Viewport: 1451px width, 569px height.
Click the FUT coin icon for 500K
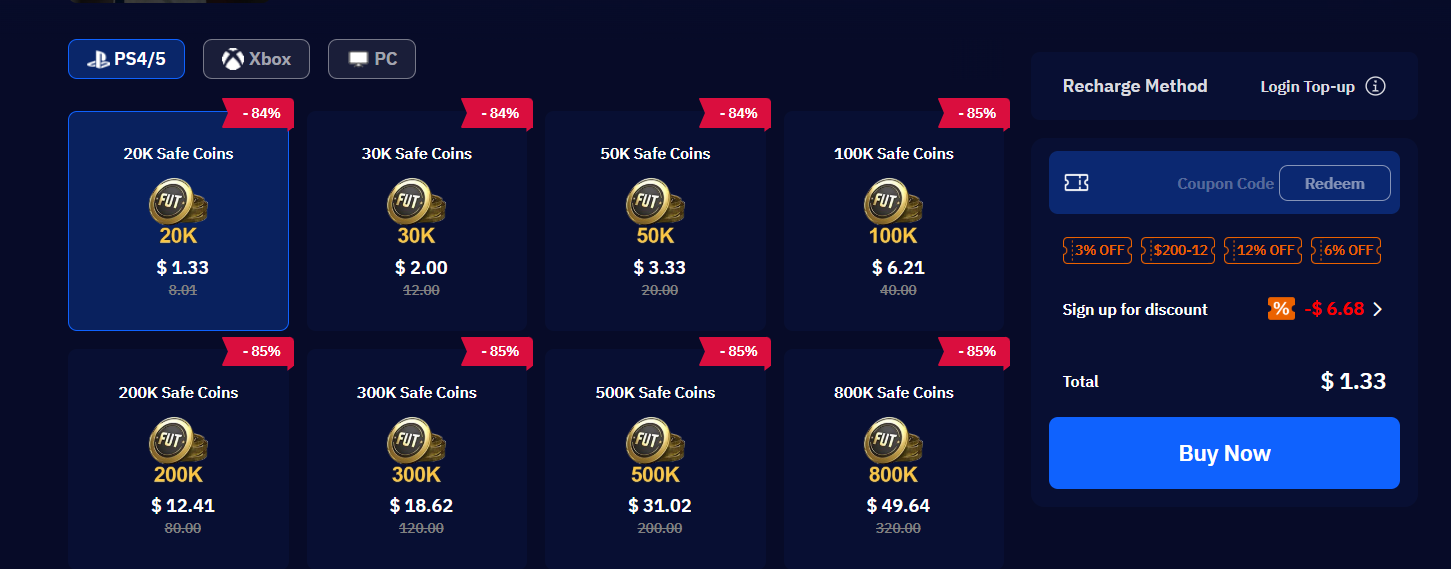(x=655, y=443)
